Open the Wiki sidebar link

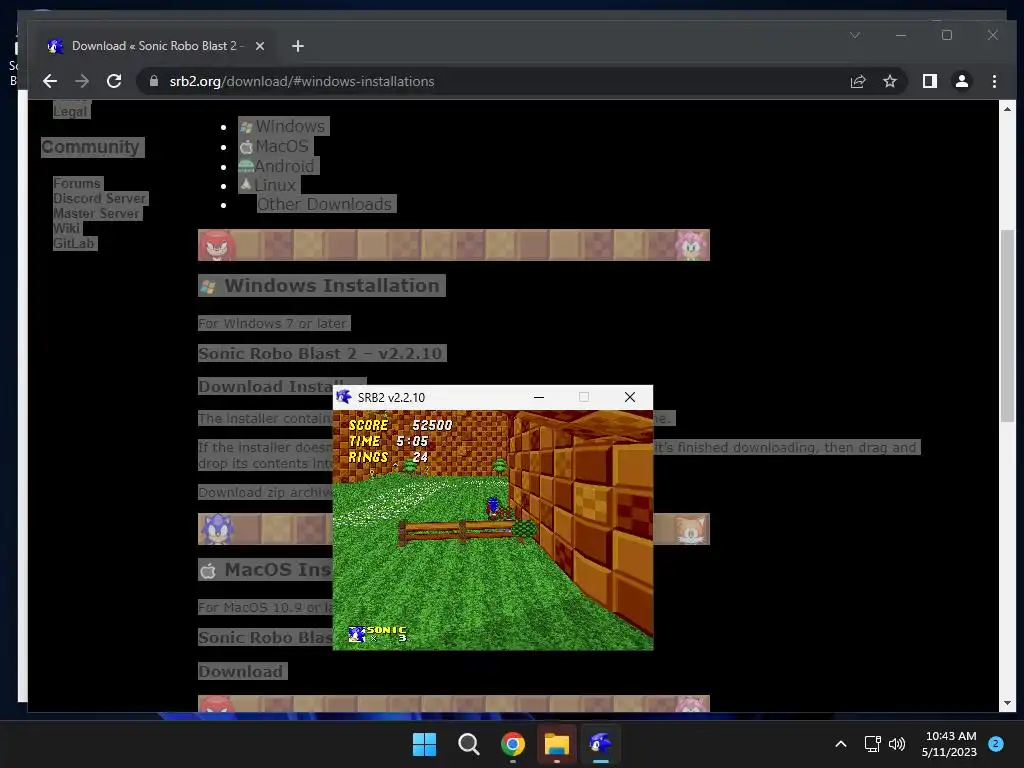[x=67, y=229]
